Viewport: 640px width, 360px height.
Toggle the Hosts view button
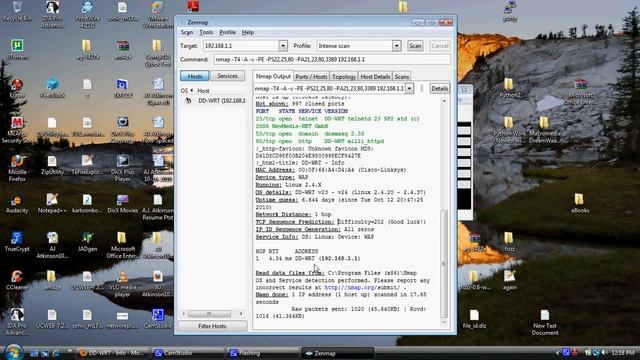195,76
